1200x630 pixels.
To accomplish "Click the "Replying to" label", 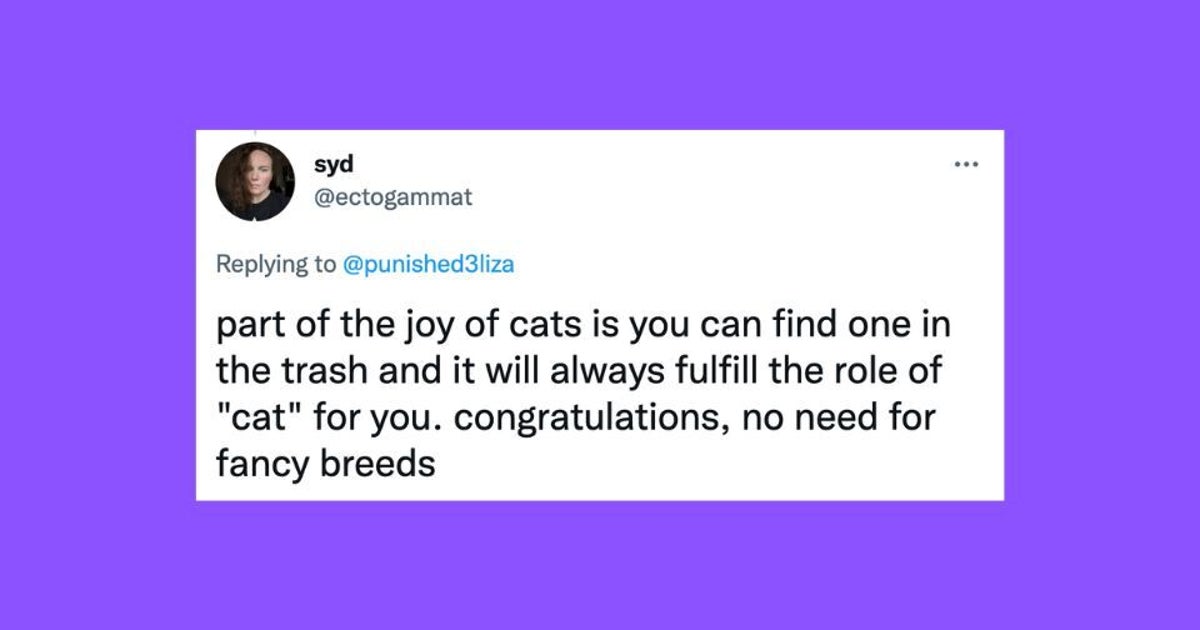I will tap(277, 265).
